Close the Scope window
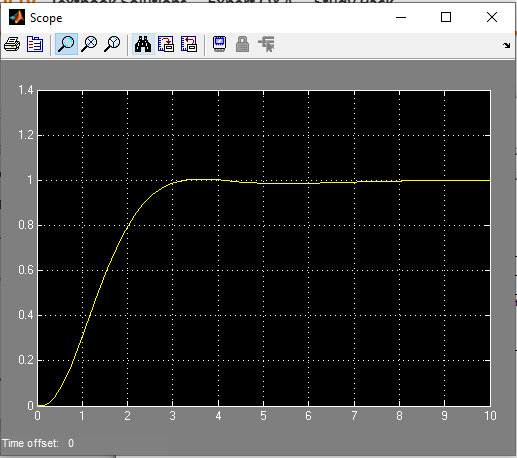 492,17
